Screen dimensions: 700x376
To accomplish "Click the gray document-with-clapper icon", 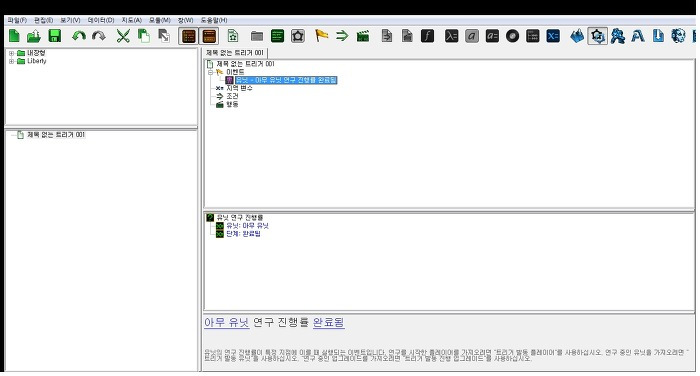I will 407,36.
